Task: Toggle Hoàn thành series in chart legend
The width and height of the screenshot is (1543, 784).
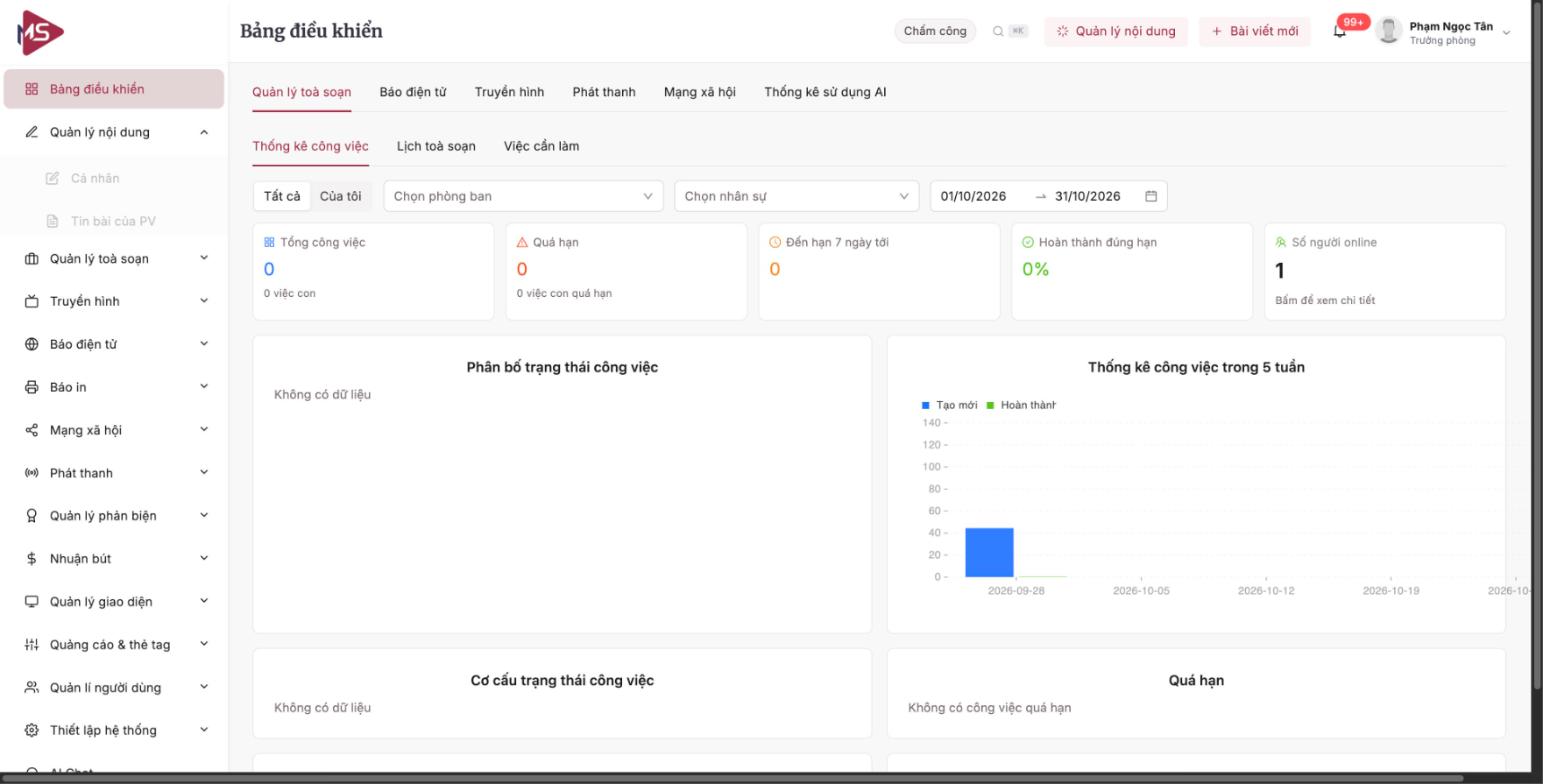Action: pos(1021,405)
